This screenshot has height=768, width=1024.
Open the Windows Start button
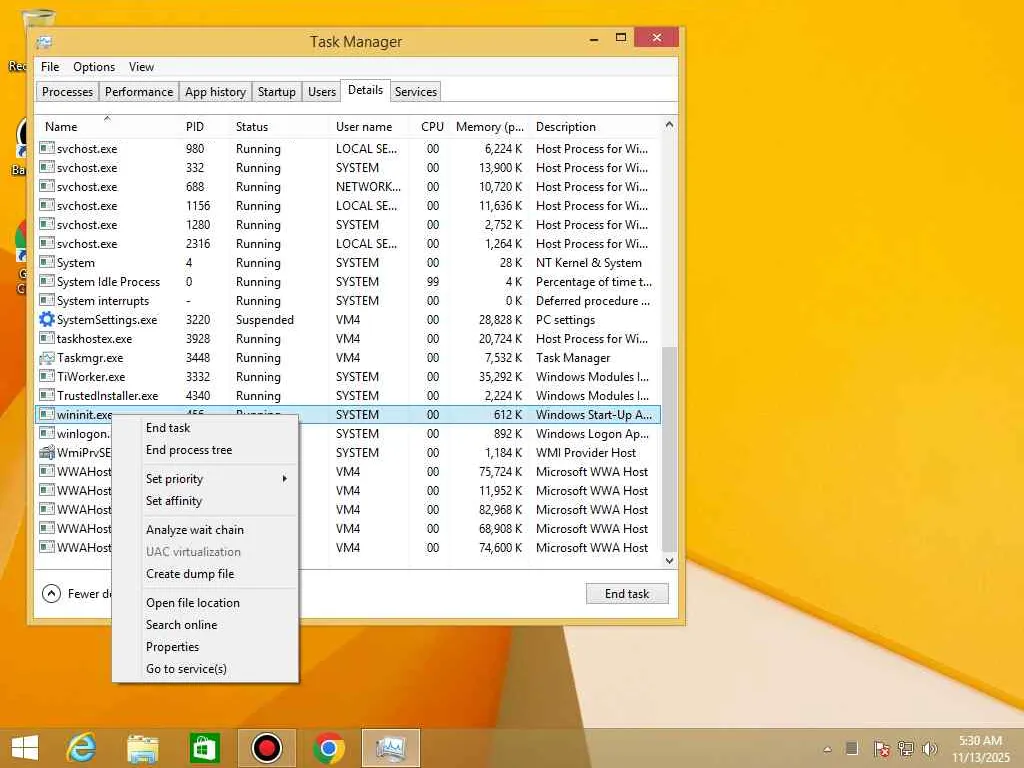pos(25,748)
